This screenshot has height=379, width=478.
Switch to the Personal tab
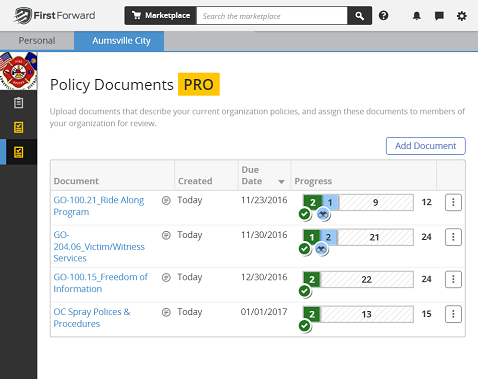(37, 41)
